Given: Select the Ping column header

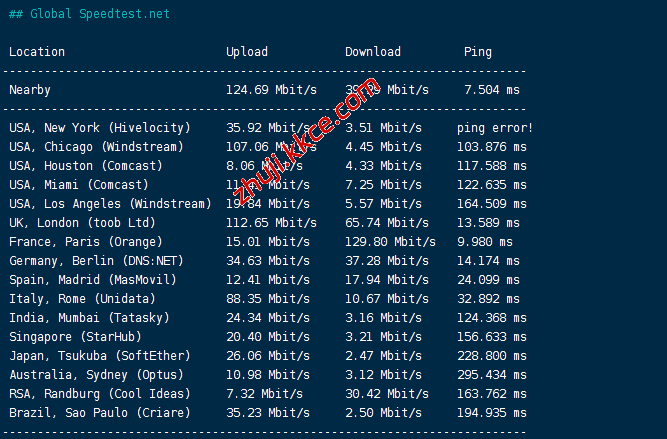Looking at the screenshot, I should [x=477, y=52].
